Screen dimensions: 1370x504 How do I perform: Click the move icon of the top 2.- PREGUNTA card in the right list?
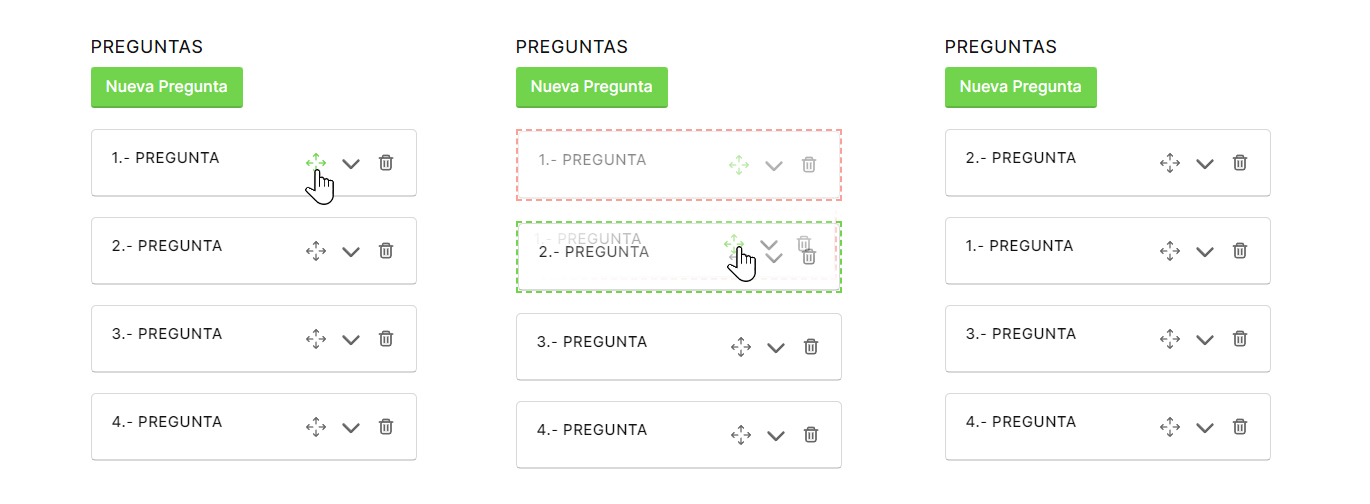pos(1170,163)
